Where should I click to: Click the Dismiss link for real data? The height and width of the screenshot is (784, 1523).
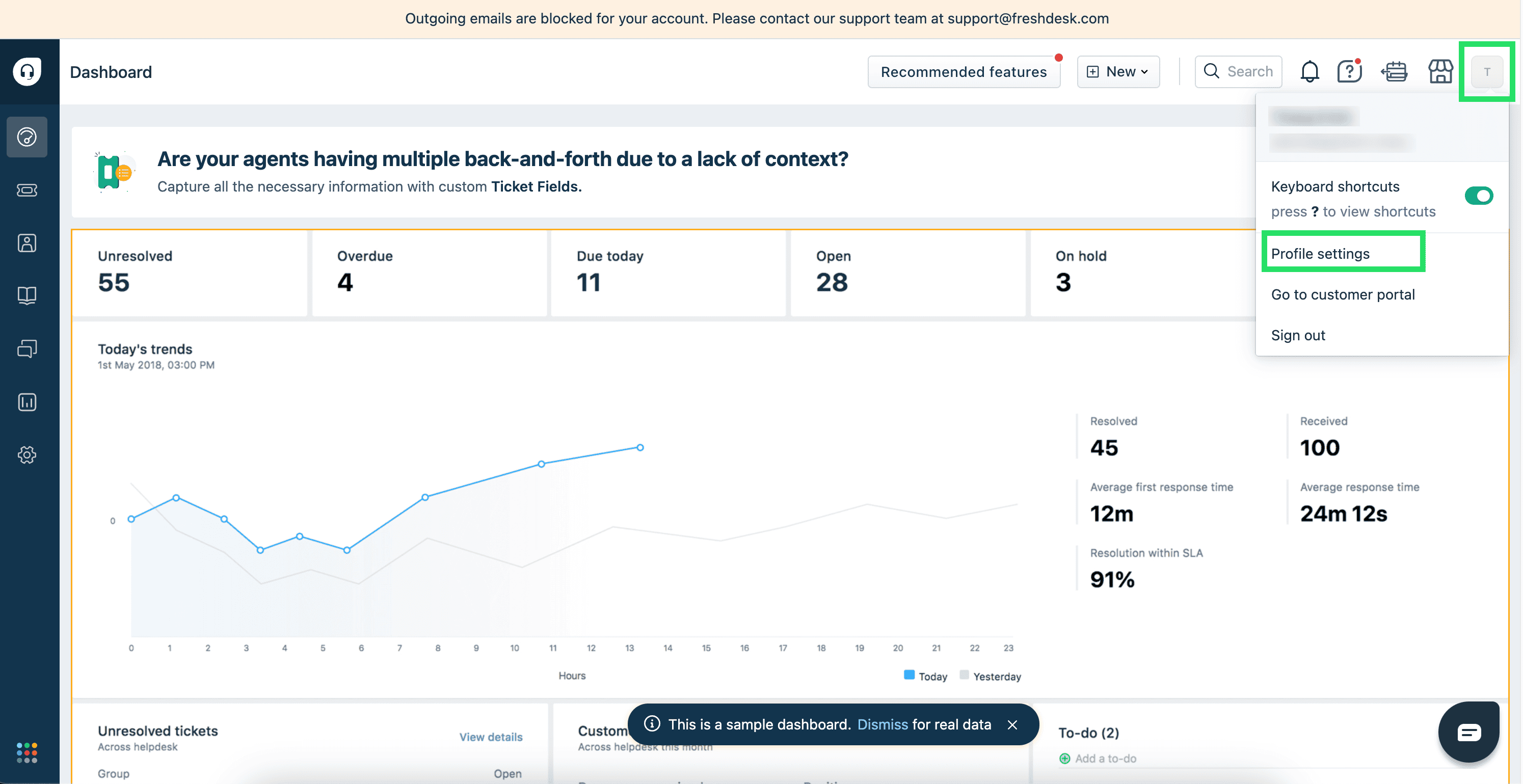tap(882, 724)
